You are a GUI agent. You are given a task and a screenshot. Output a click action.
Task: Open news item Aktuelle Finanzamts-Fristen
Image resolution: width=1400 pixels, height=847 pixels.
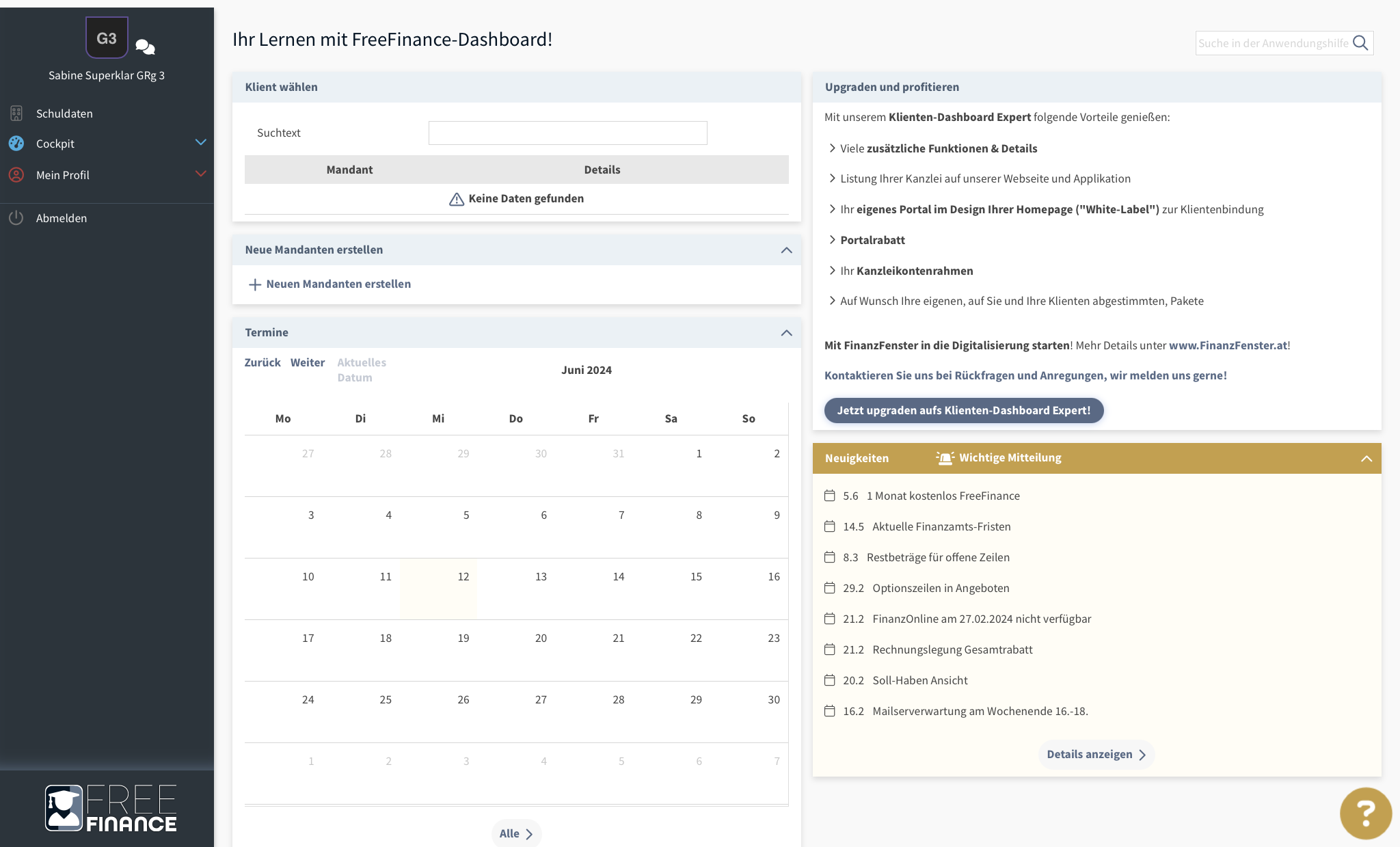tap(941, 526)
